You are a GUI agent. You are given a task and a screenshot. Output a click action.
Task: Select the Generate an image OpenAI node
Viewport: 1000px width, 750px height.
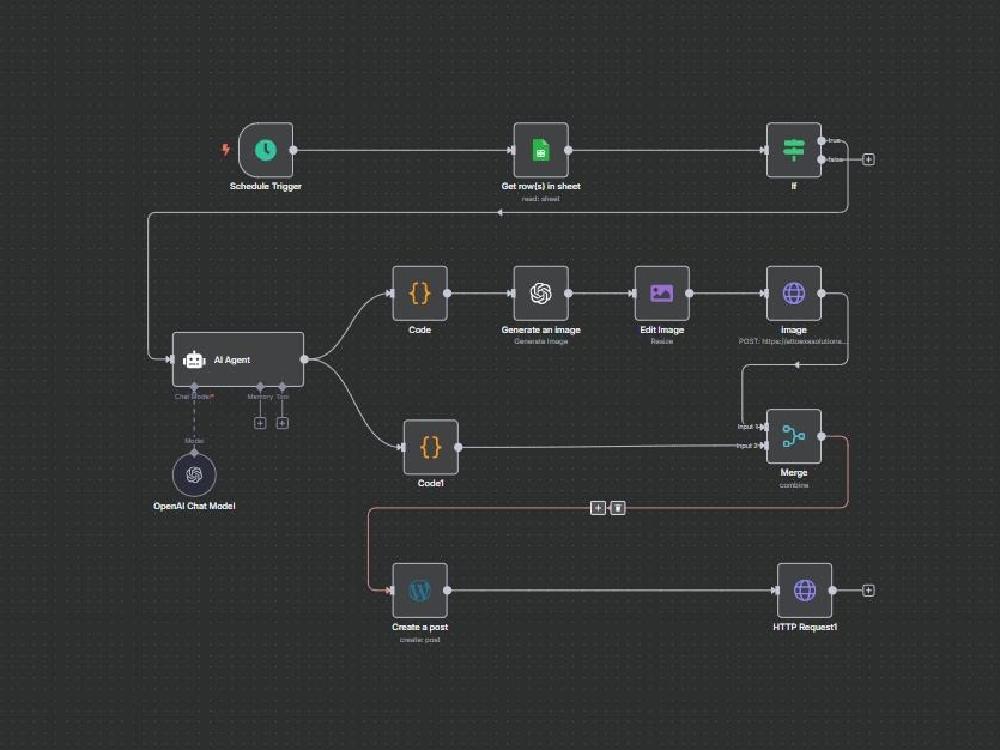541,293
